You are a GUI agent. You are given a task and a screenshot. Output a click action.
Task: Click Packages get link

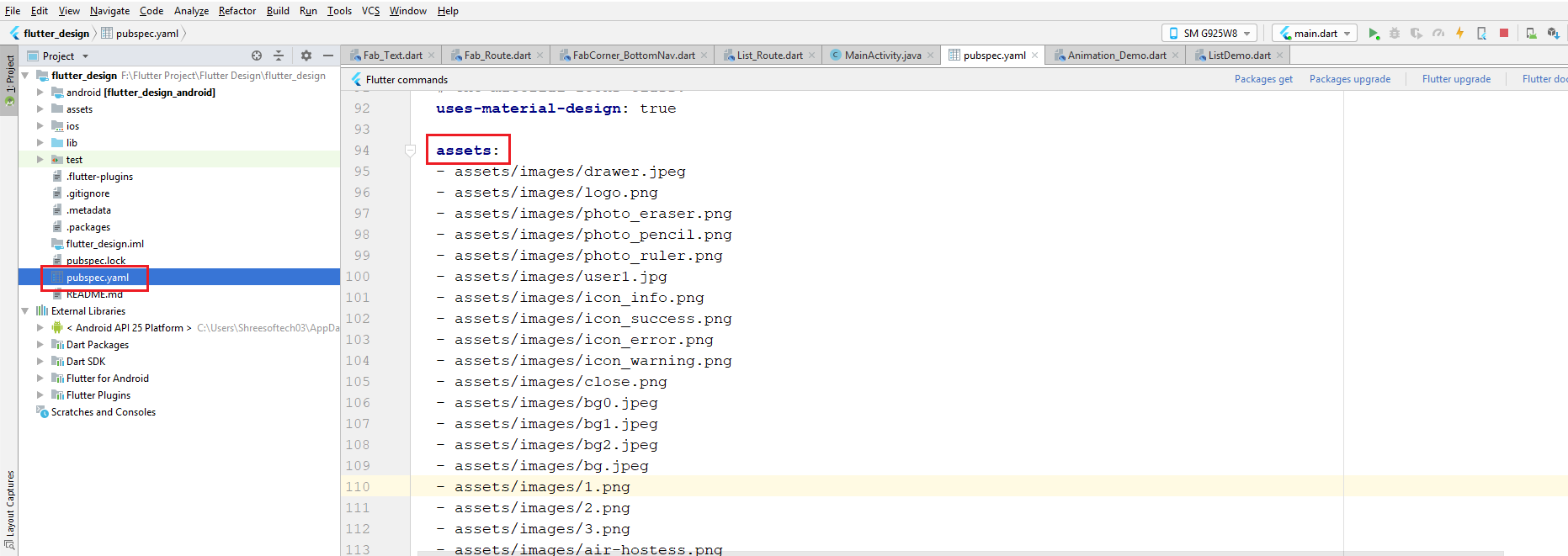click(x=1263, y=79)
